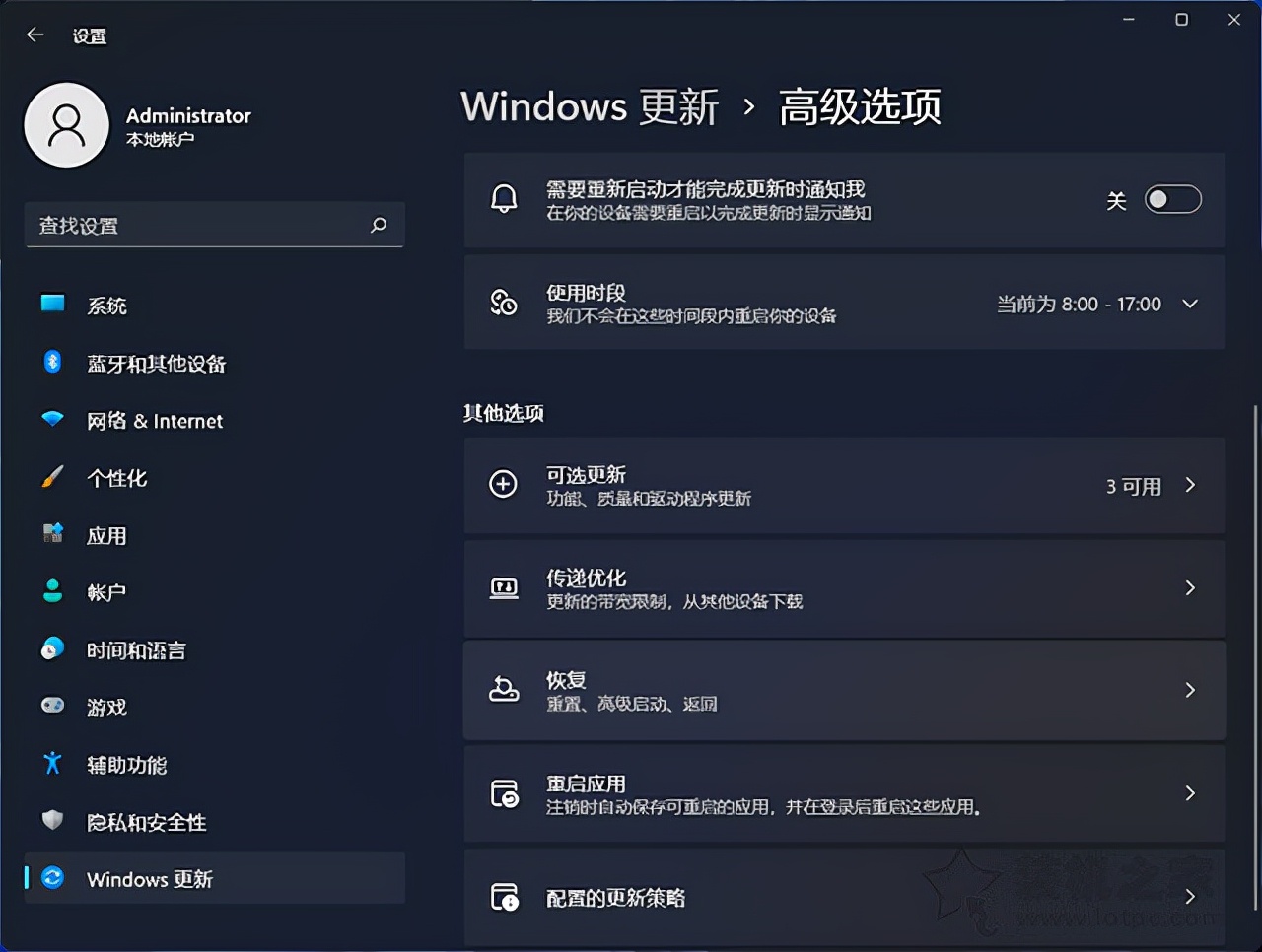The width and height of the screenshot is (1262, 952).
Task: Click the Wi-Fi icon for 网络 & Internet
Action: pyautogui.click(x=52, y=419)
